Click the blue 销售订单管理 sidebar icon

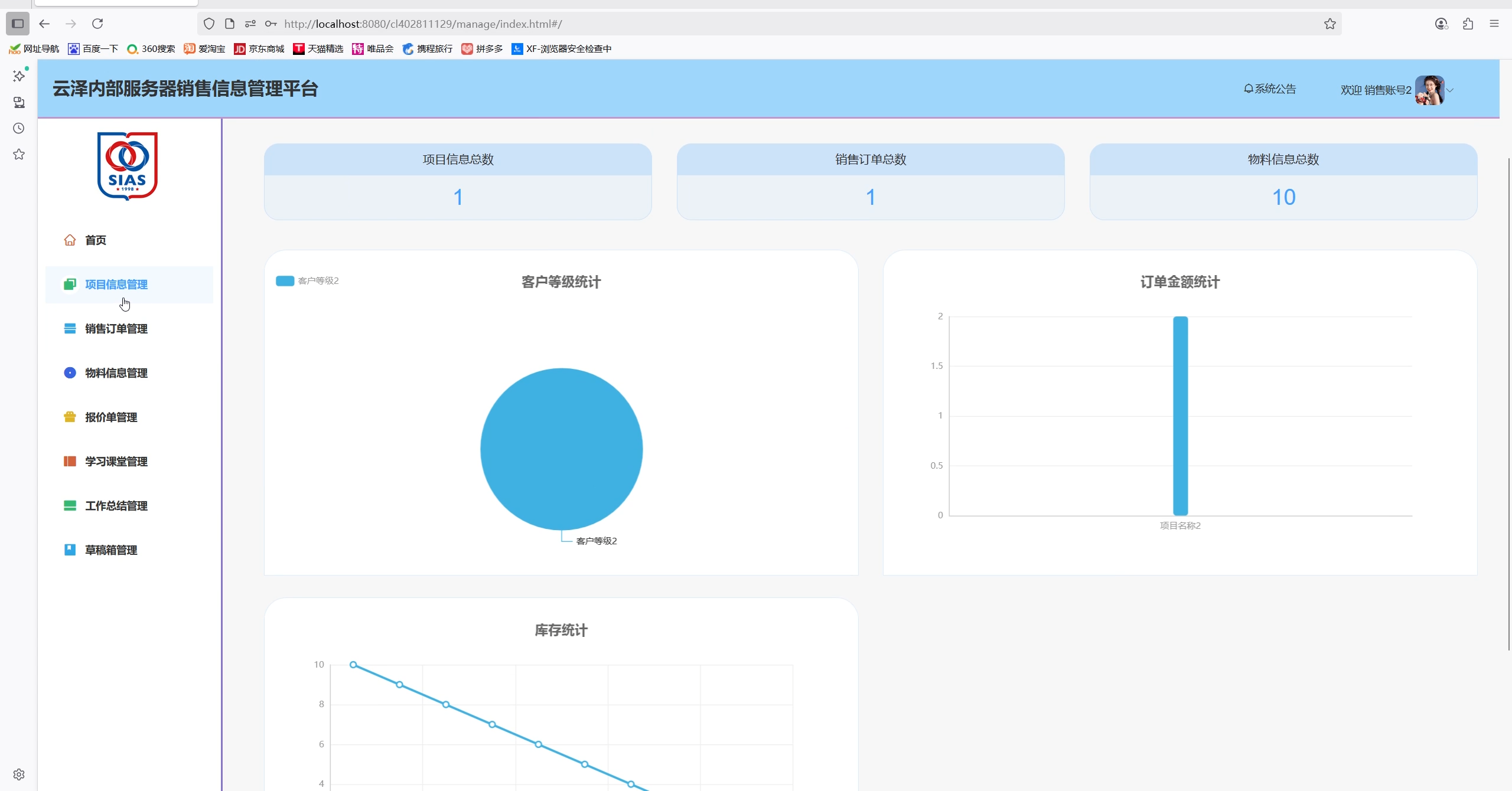pos(70,329)
